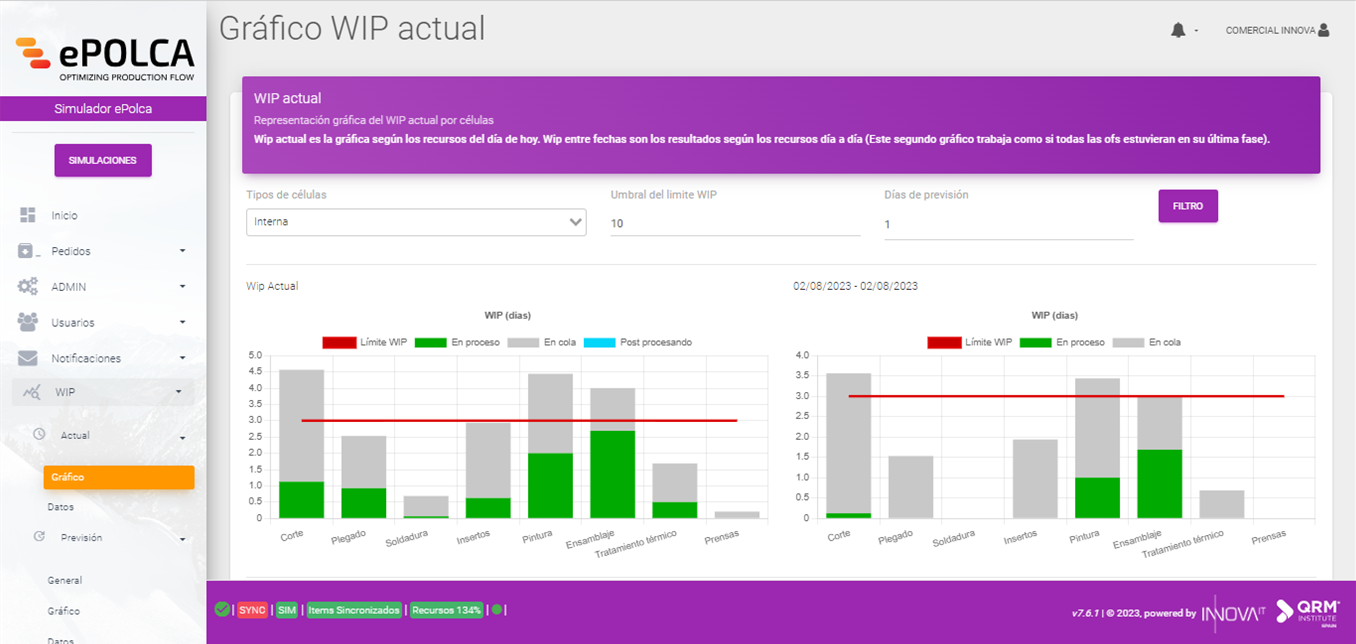Click the SIMULACIONES button
This screenshot has width=1356, height=644.
pos(102,160)
